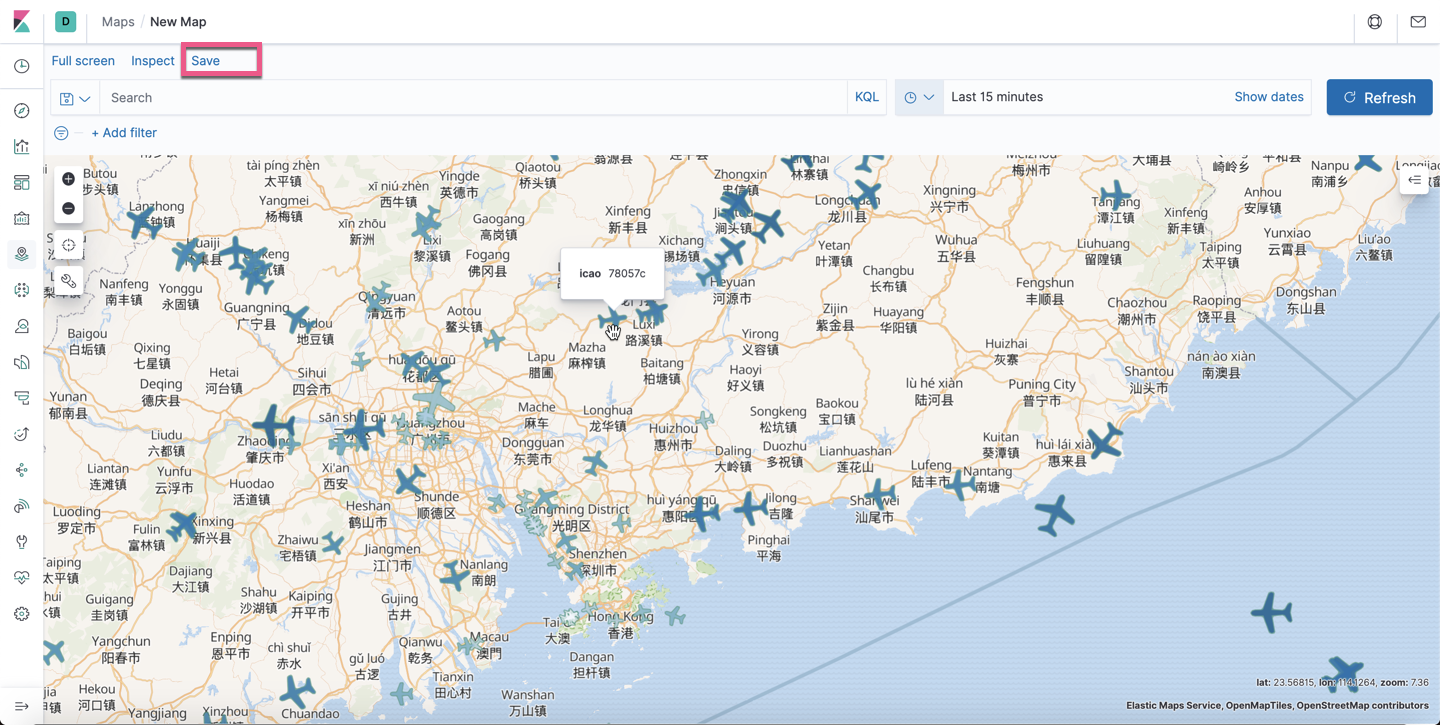Zoom in on the map
Screen dimensions: 1440x725
coord(68,179)
